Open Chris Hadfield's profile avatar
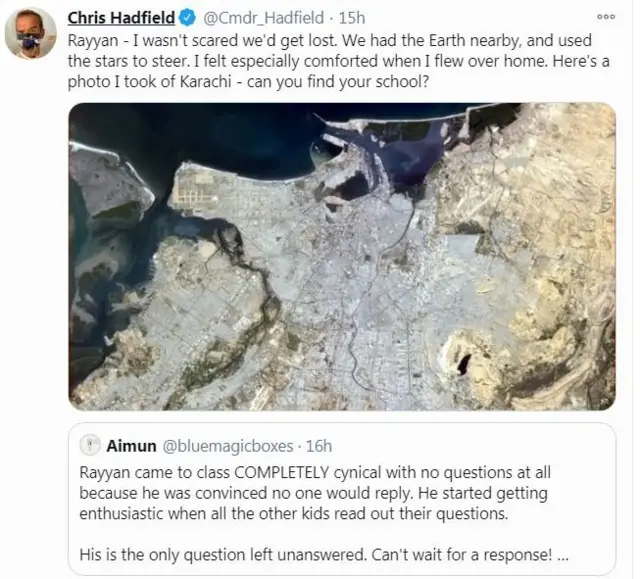Viewport: 640px width, 579px height. click(x=30, y=34)
